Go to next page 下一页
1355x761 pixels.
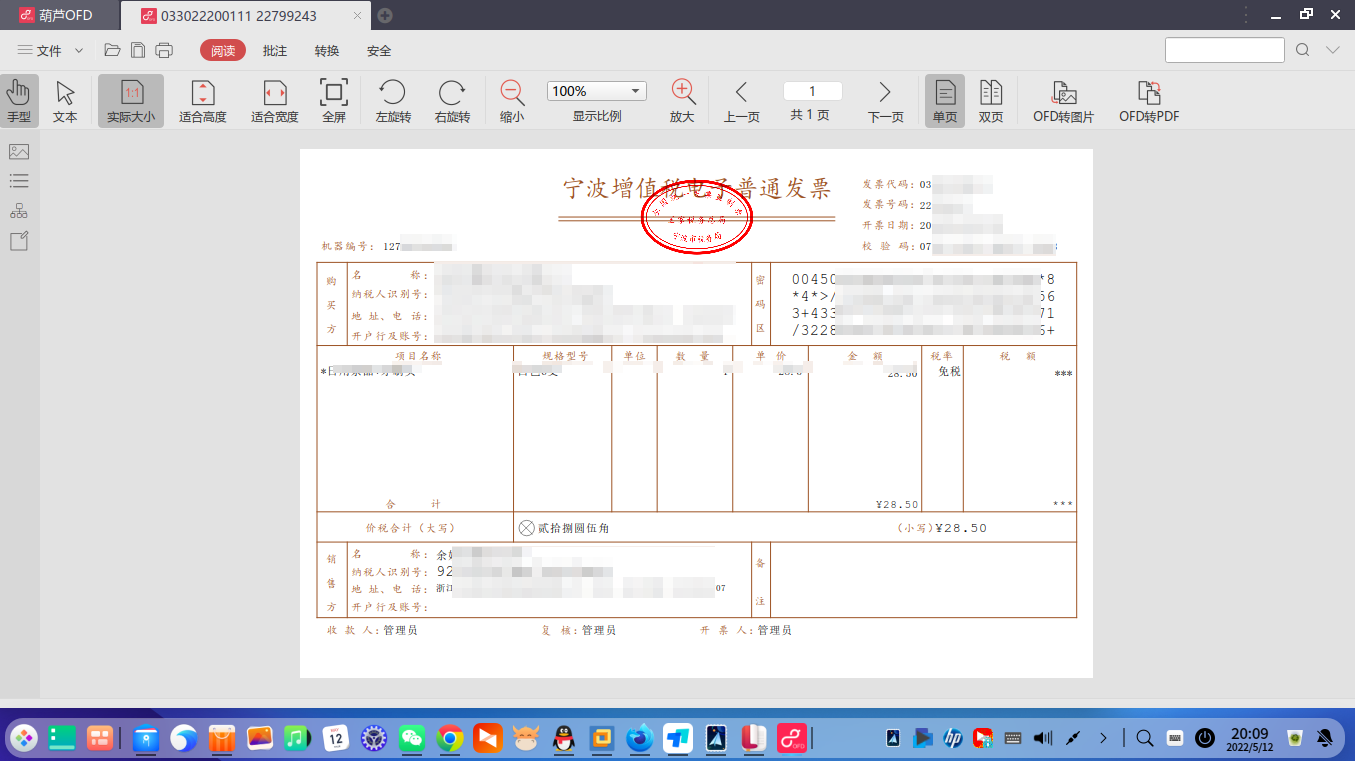885,101
